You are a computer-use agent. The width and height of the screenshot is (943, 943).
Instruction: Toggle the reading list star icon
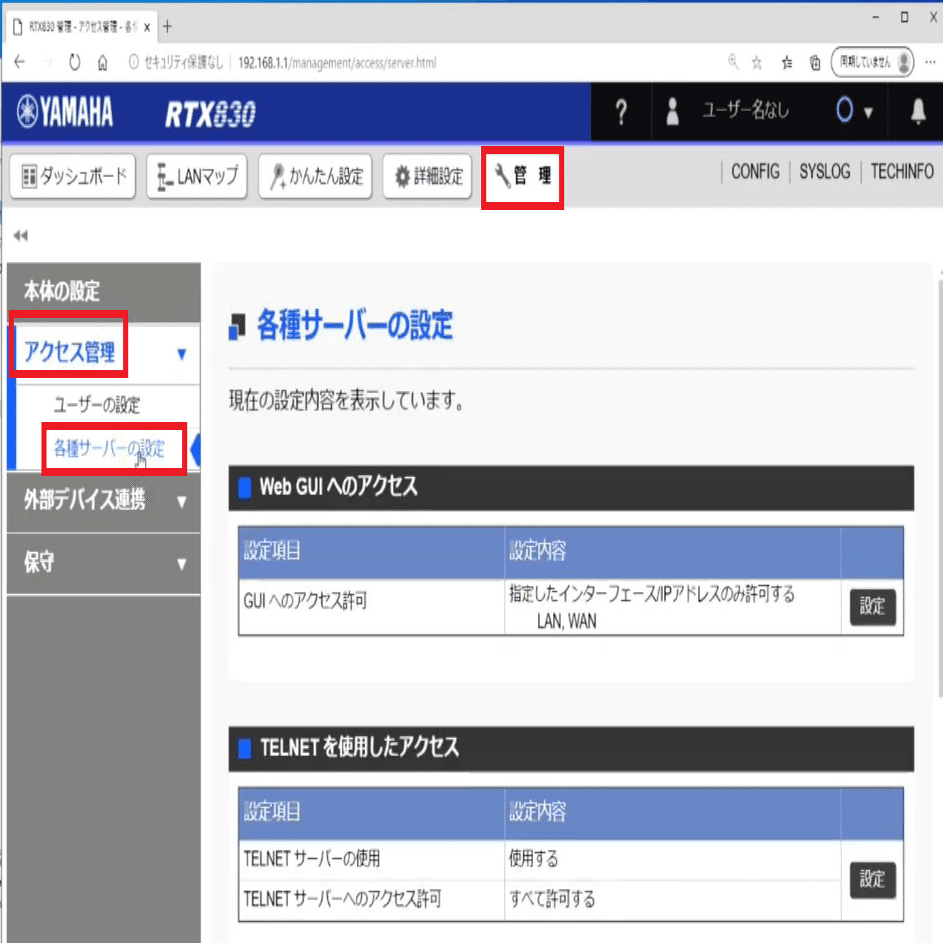pyautogui.click(x=786, y=62)
